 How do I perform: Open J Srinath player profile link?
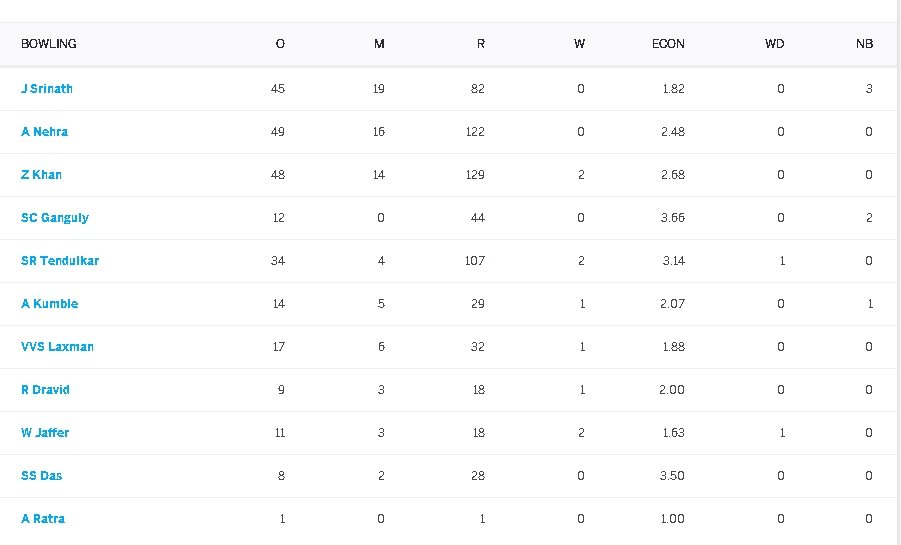(47, 89)
